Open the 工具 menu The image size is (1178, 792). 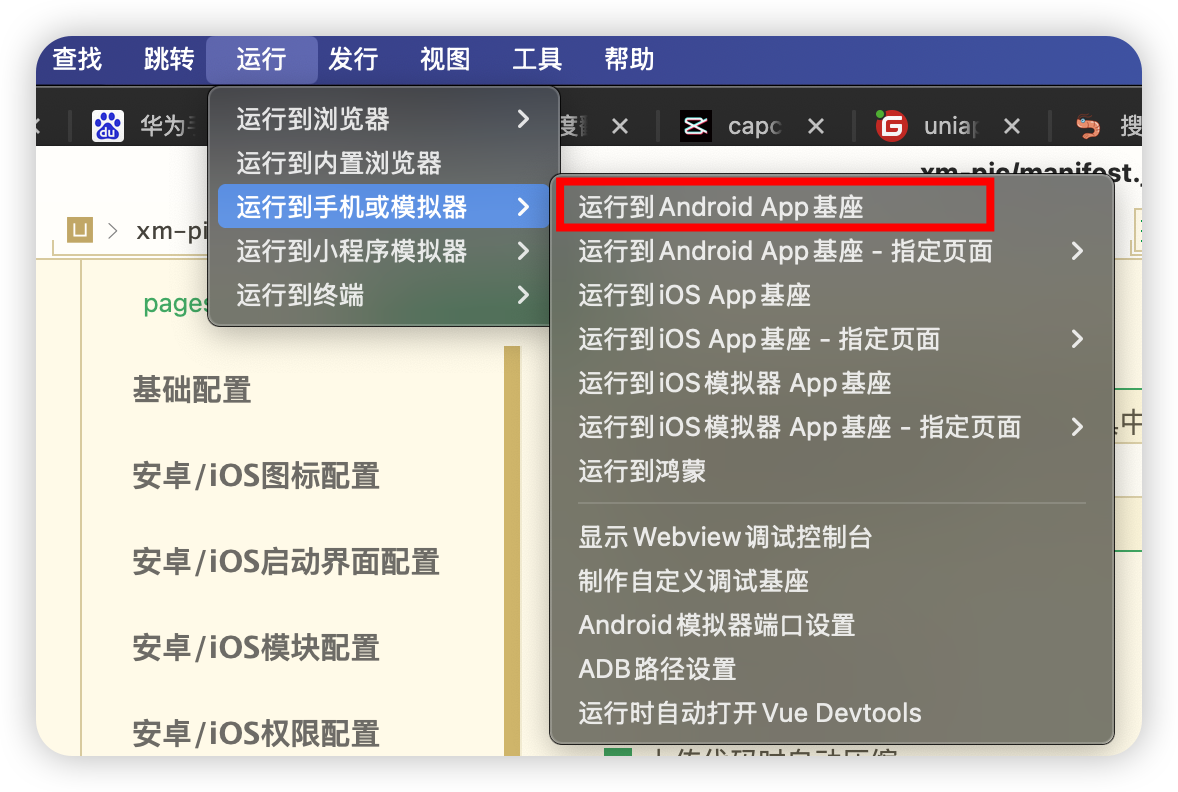pos(537,59)
